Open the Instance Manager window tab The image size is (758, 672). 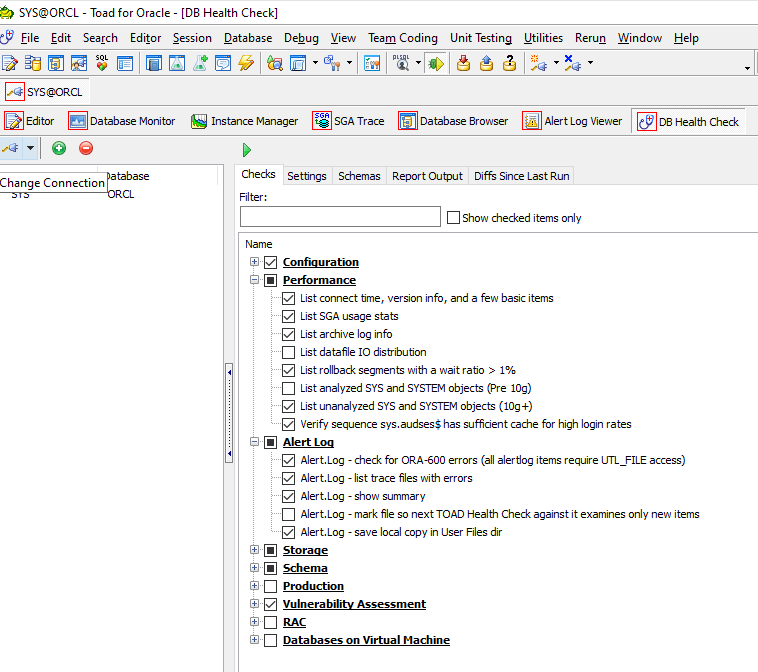click(245, 121)
